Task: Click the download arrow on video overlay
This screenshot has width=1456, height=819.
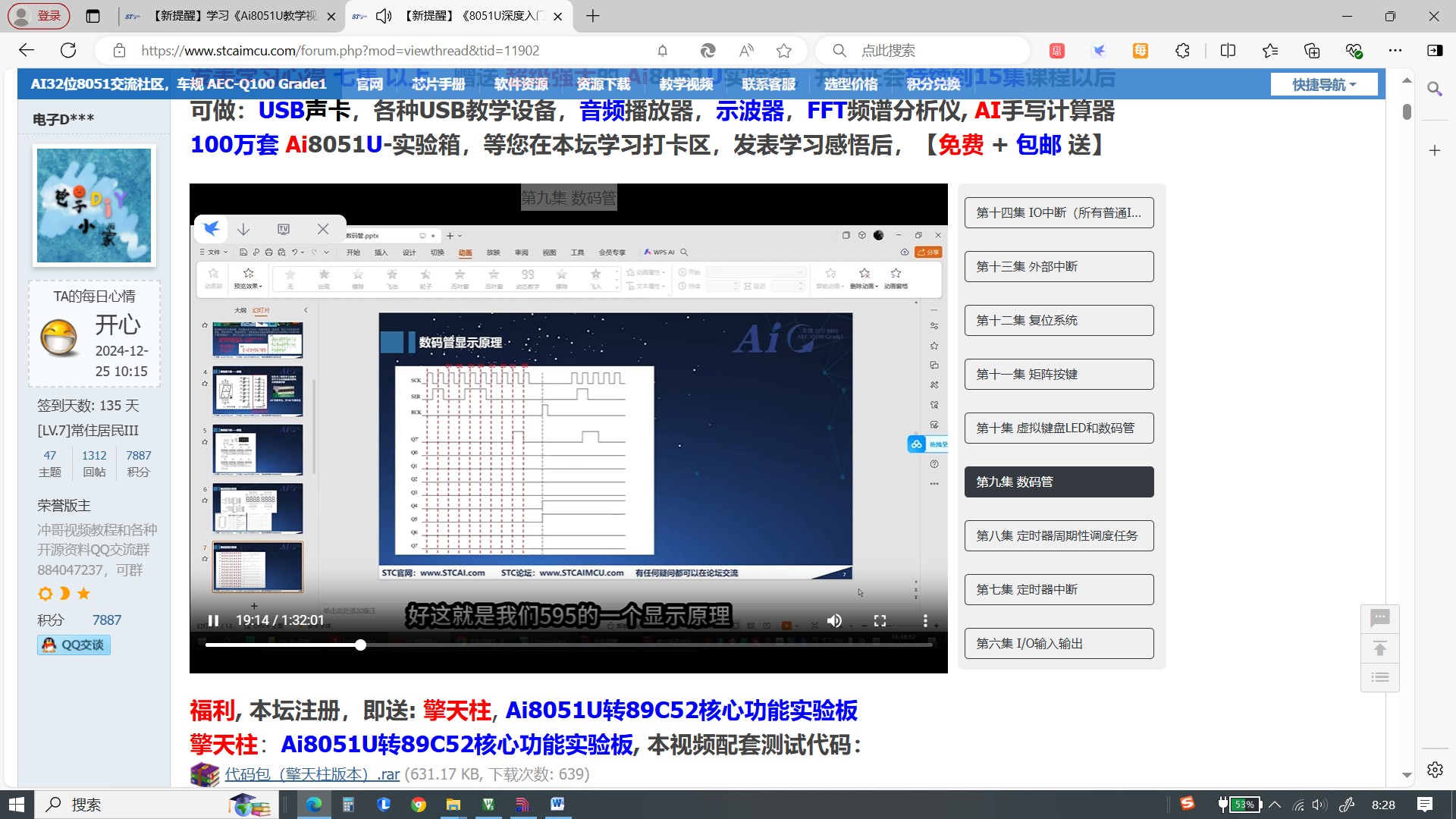Action: coord(243,229)
